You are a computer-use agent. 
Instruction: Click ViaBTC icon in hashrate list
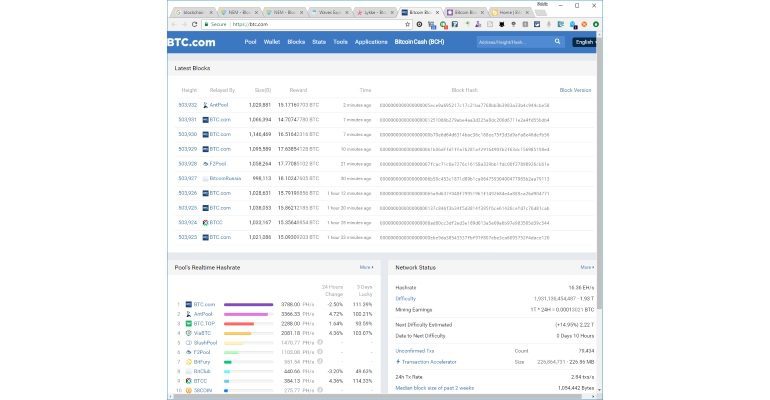pos(188,332)
